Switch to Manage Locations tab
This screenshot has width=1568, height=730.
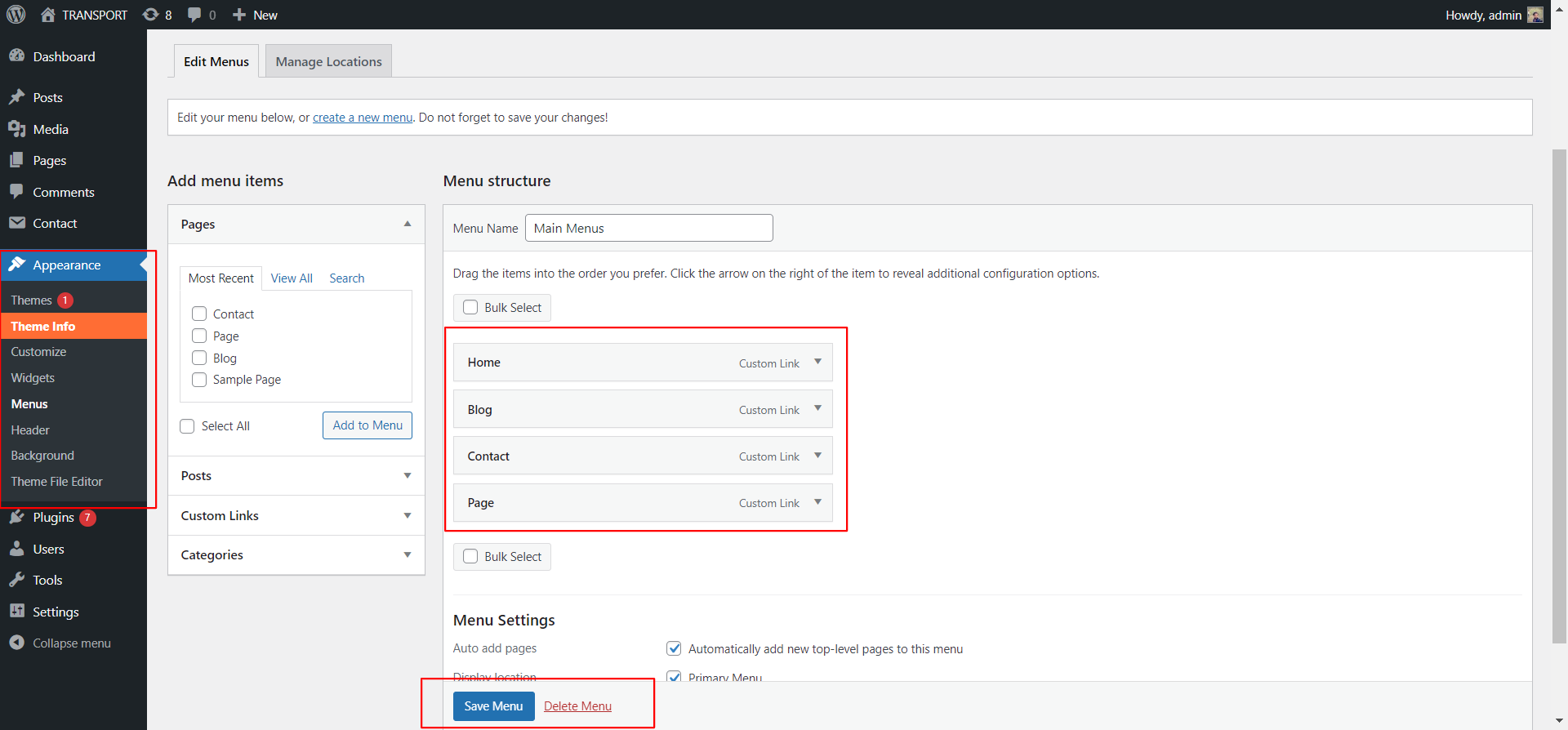(x=328, y=62)
